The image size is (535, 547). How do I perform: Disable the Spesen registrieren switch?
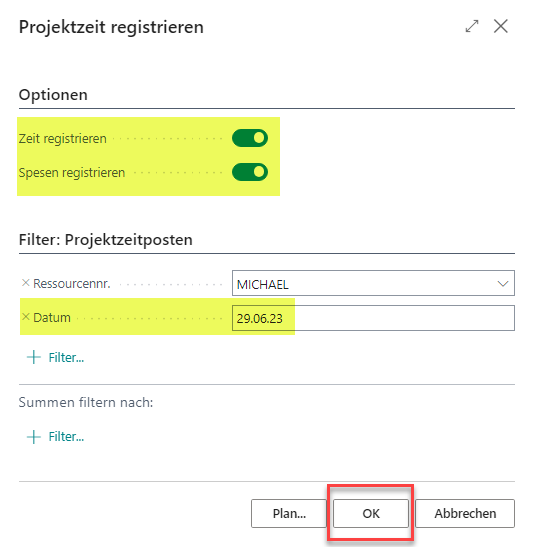pos(250,172)
